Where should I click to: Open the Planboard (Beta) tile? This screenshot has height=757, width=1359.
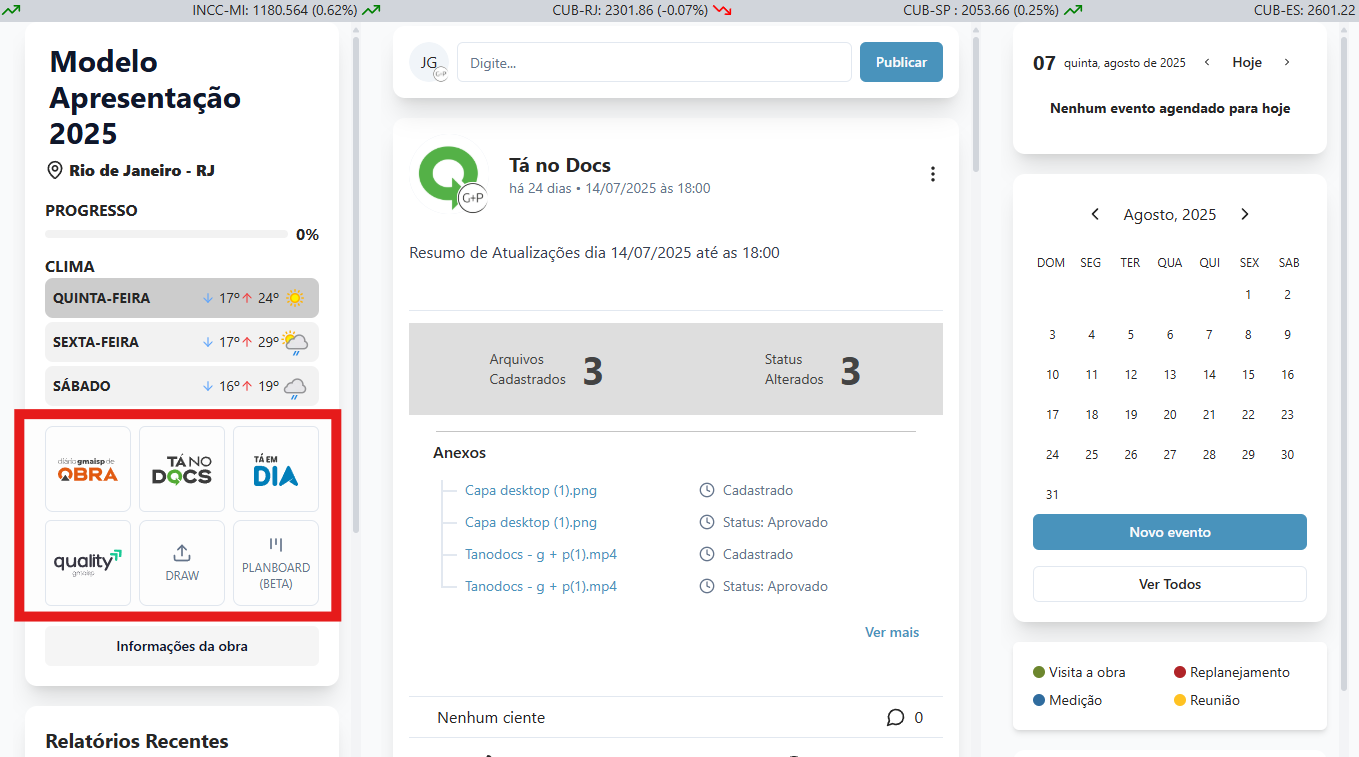[275, 563]
